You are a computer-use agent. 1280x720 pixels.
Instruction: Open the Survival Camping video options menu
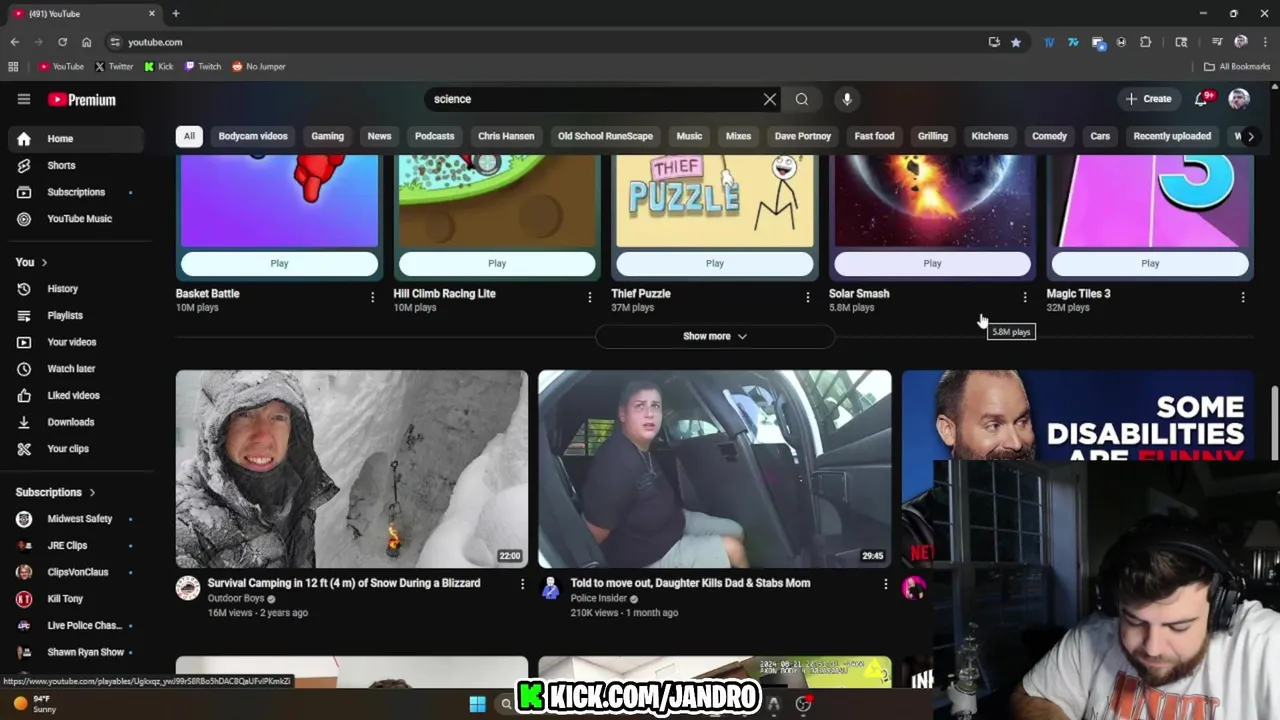[522, 584]
